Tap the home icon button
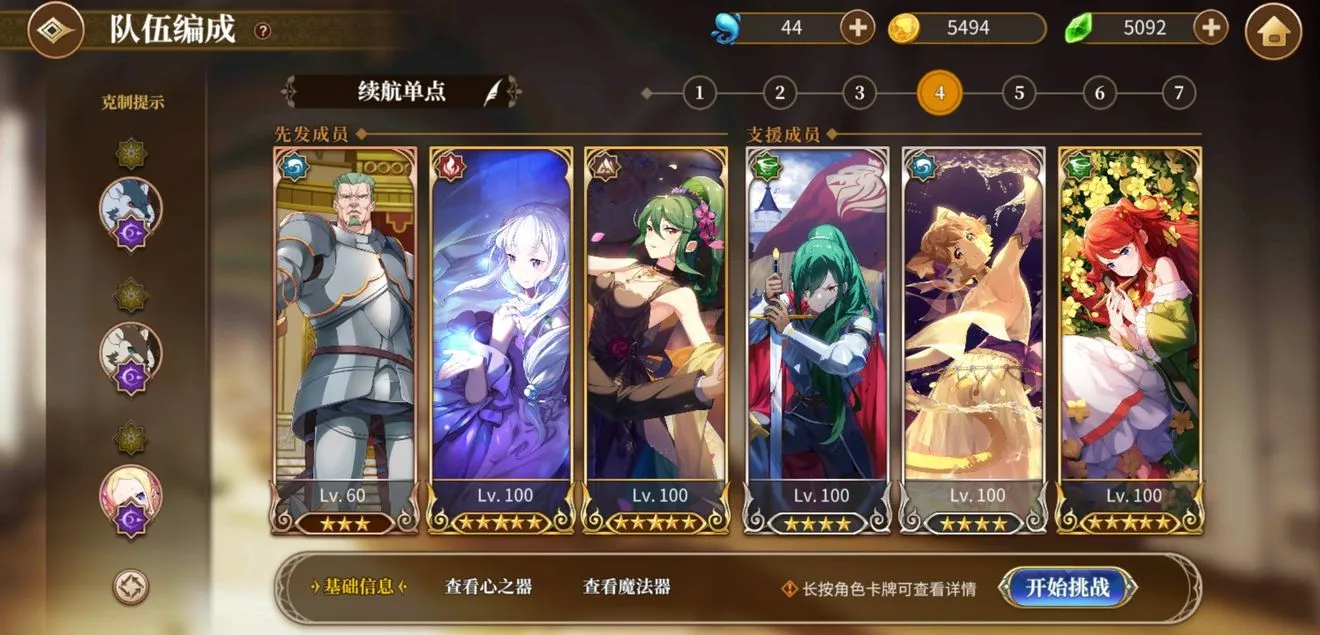 tap(1272, 31)
